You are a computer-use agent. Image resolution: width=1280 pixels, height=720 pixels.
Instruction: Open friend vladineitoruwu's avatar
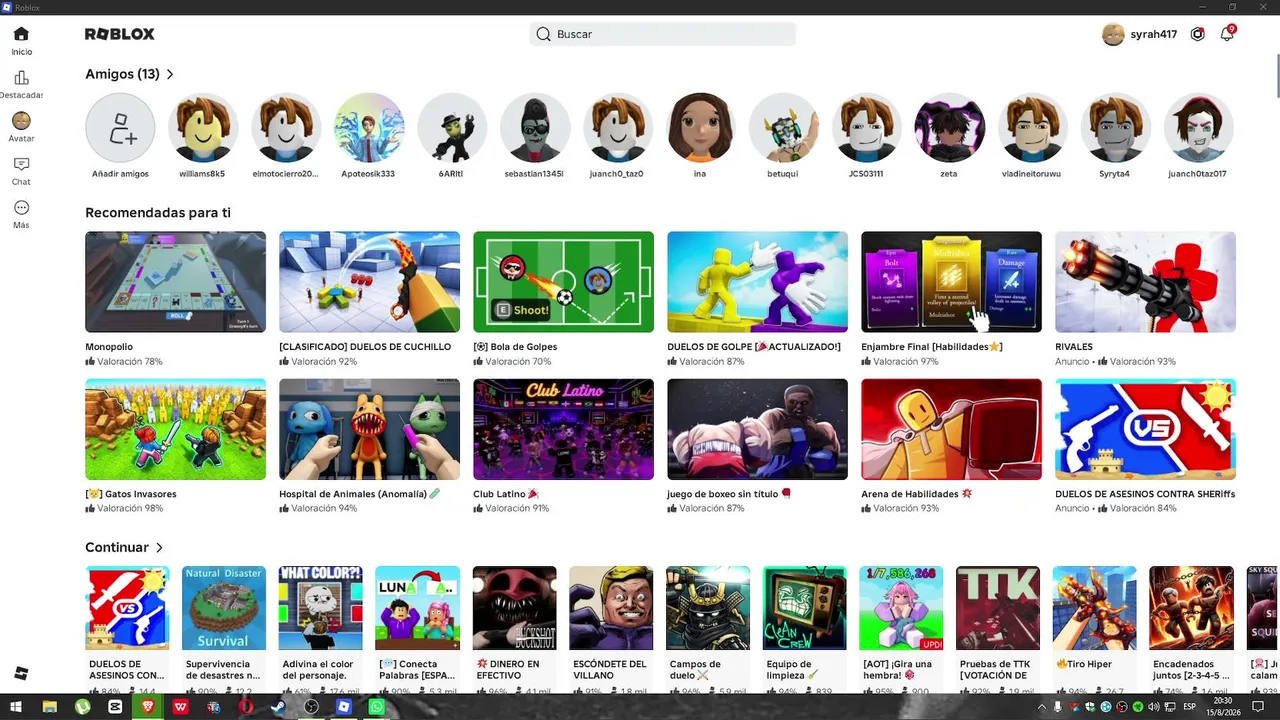pyautogui.click(x=1032, y=128)
